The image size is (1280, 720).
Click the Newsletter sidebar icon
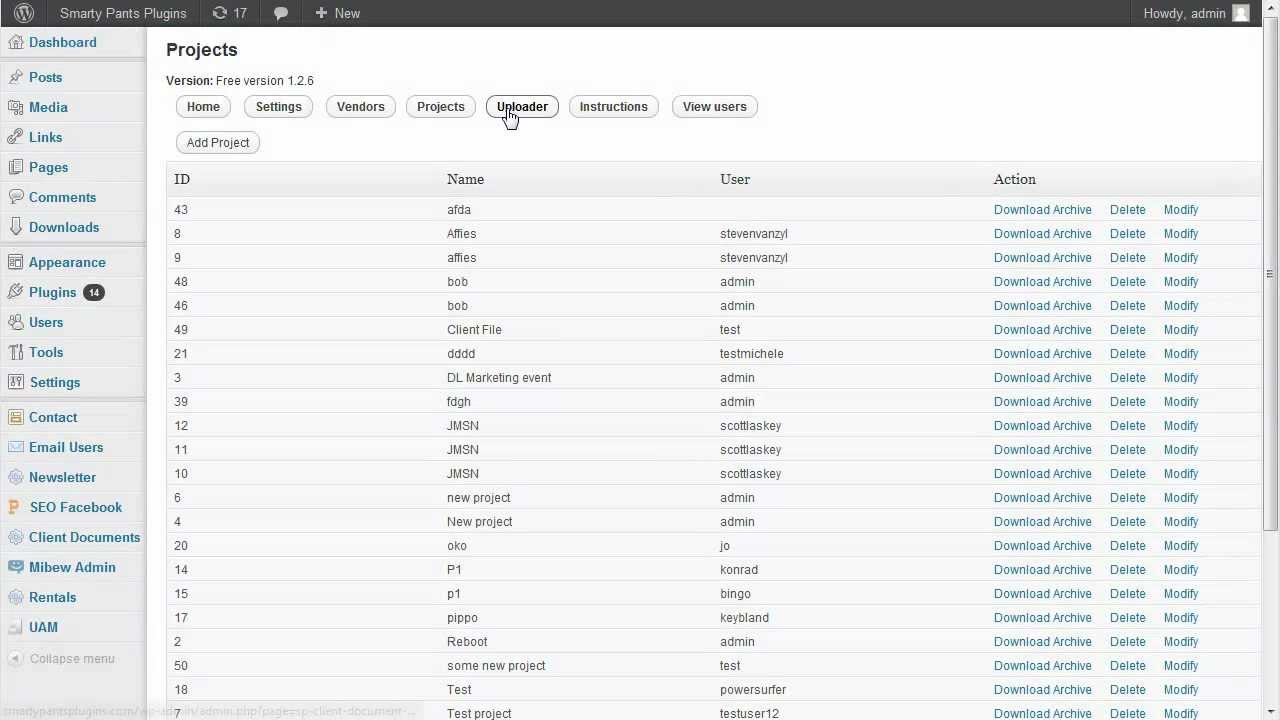[15, 477]
